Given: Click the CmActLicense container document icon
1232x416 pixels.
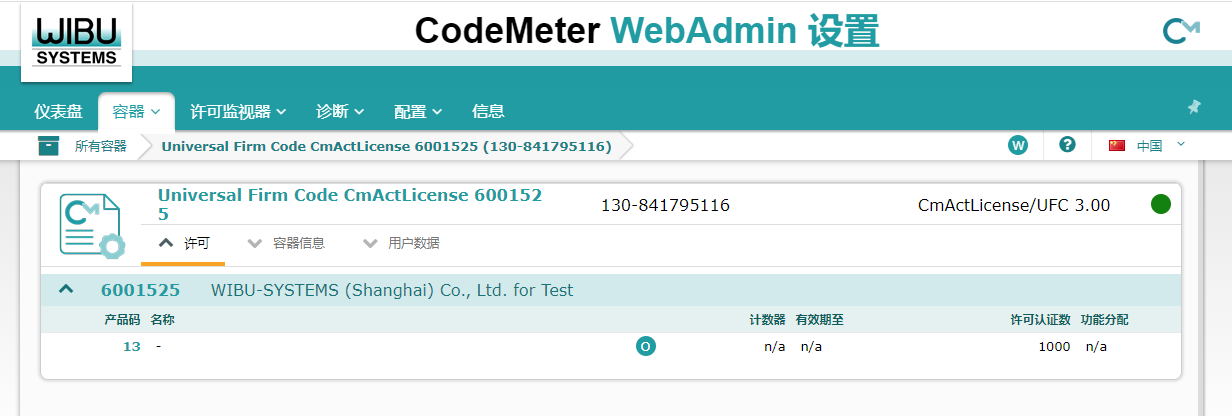Looking at the screenshot, I should (91, 227).
